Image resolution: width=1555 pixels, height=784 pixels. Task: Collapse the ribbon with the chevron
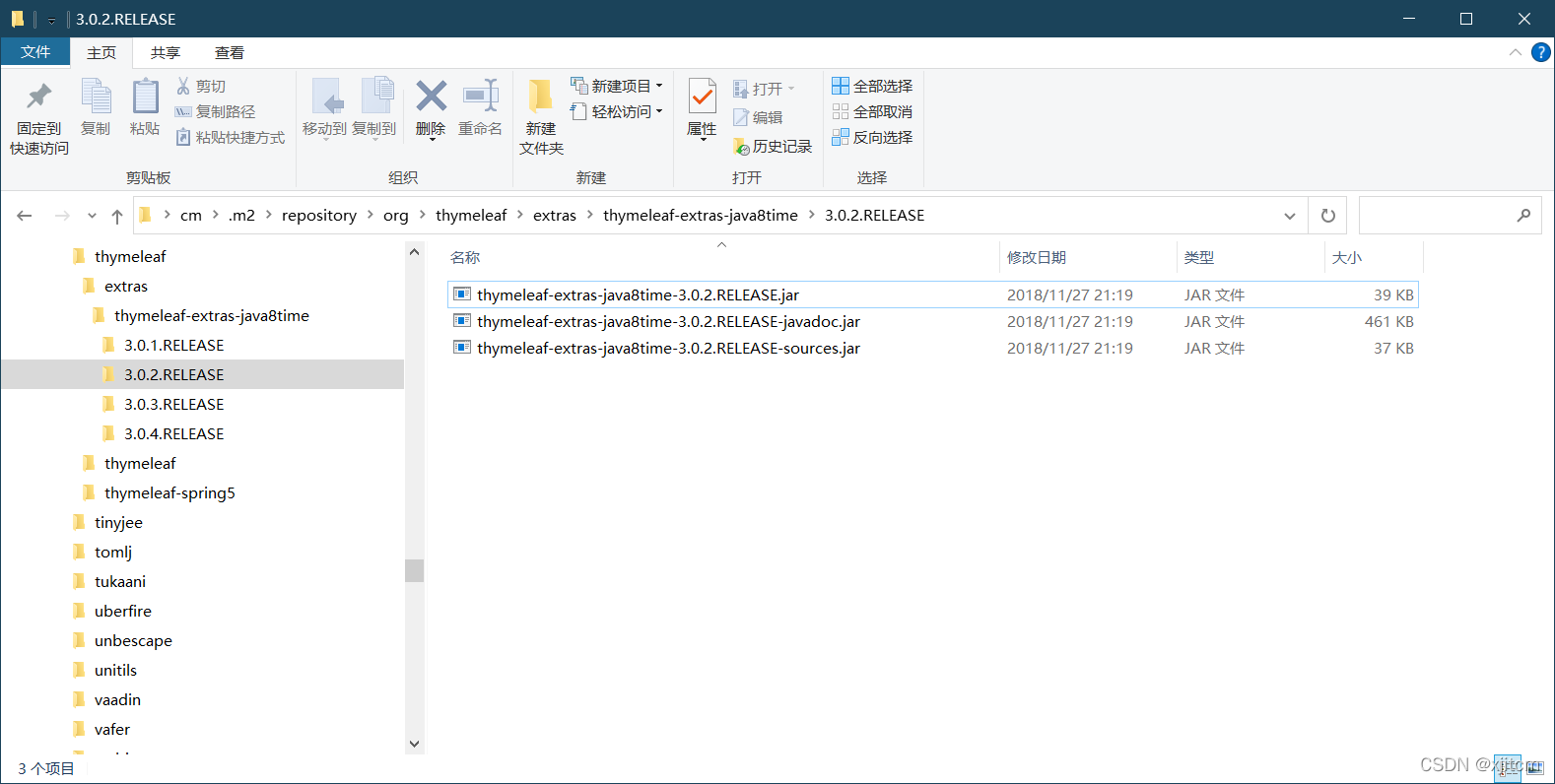tap(1515, 52)
